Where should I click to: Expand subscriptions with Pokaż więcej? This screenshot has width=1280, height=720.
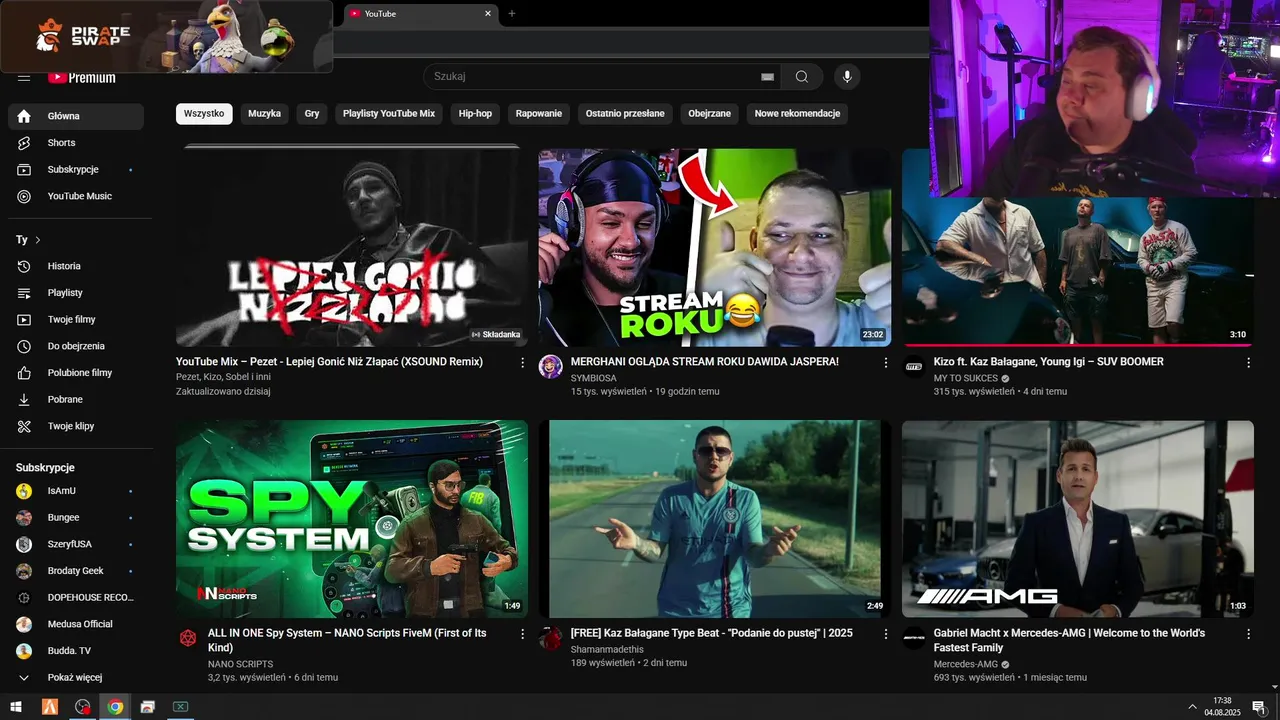76,678
